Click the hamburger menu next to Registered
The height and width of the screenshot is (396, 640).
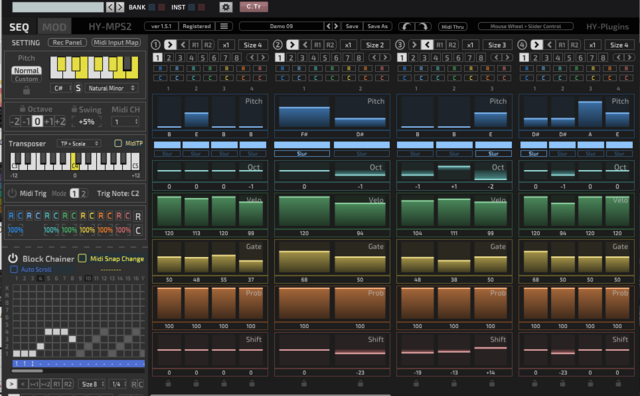pyautogui.click(x=224, y=26)
